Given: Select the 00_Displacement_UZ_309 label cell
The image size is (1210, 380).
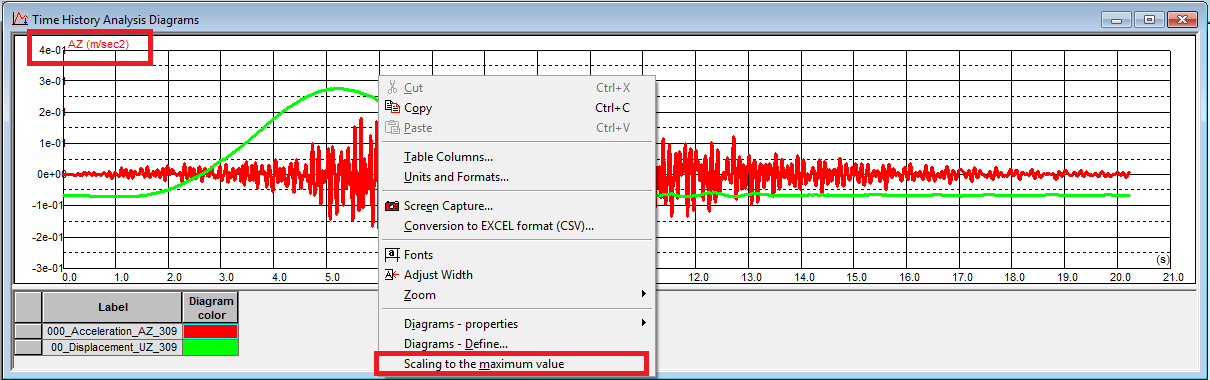Looking at the screenshot, I should pos(112,347).
